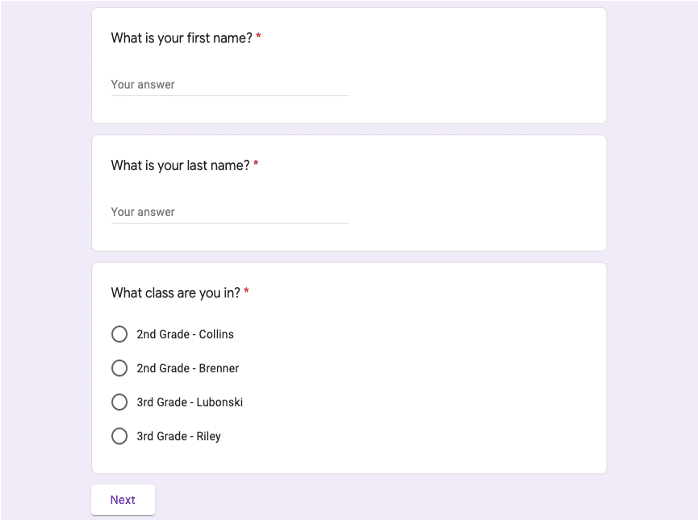Image resolution: width=698 pixels, height=520 pixels.
Task: Click the '2nd Grade - Brenner' label text
Action: coord(188,368)
